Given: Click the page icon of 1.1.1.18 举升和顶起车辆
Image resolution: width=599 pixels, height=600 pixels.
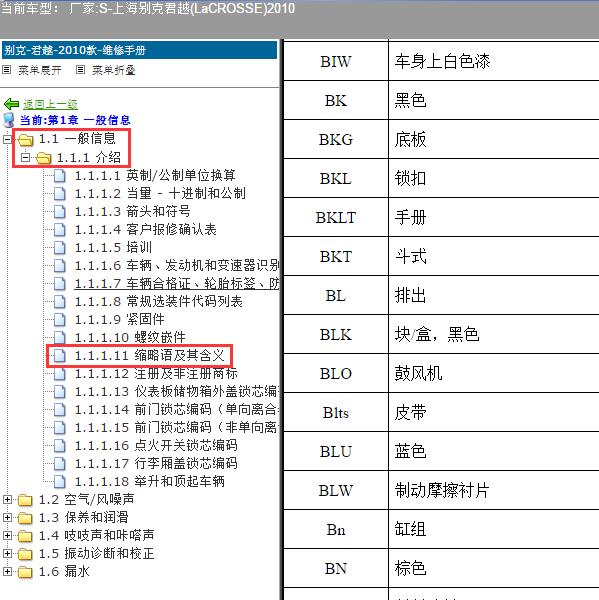Looking at the screenshot, I should [59, 482].
